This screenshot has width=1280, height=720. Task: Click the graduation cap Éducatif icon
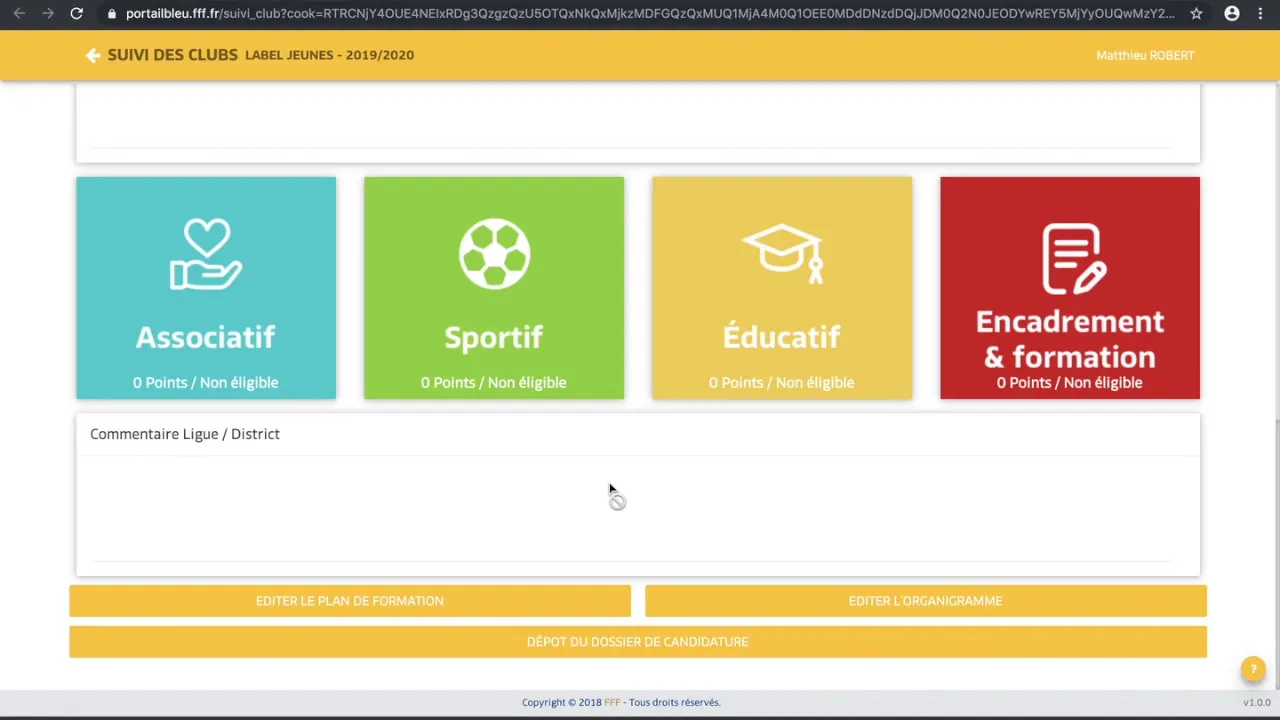pyautogui.click(x=782, y=254)
